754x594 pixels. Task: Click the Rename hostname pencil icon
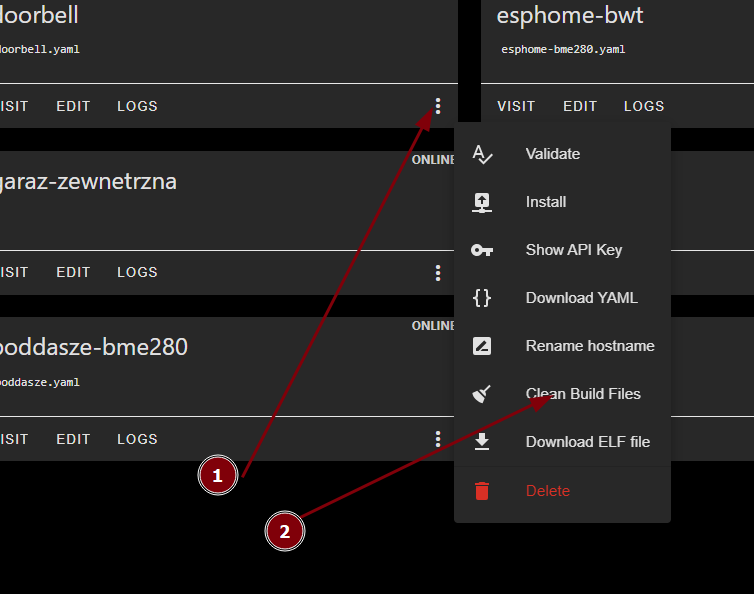pyautogui.click(x=482, y=346)
